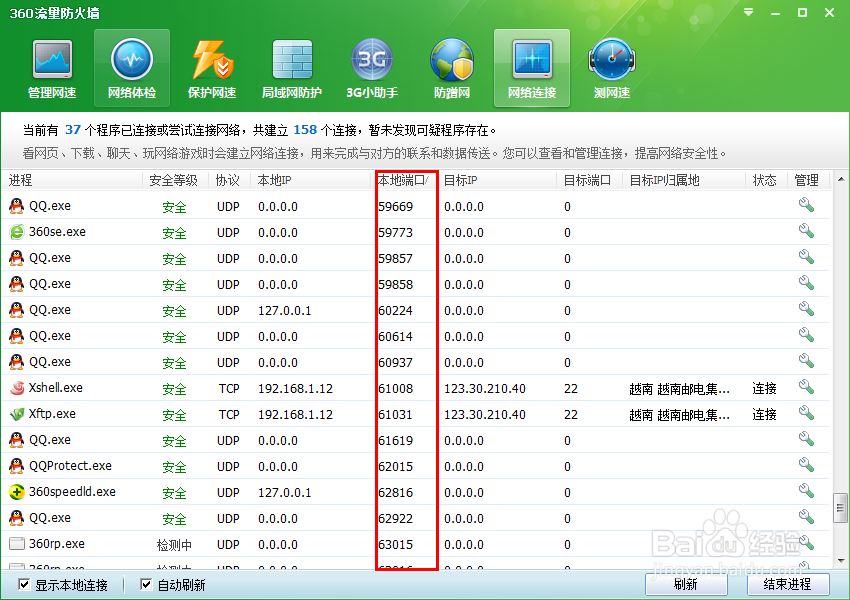Click target IP 123.30.210.40 in Xftp.exe row
The height and width of the screenshot is (600, 850).
pyautogui.click(x=485, y=415)
